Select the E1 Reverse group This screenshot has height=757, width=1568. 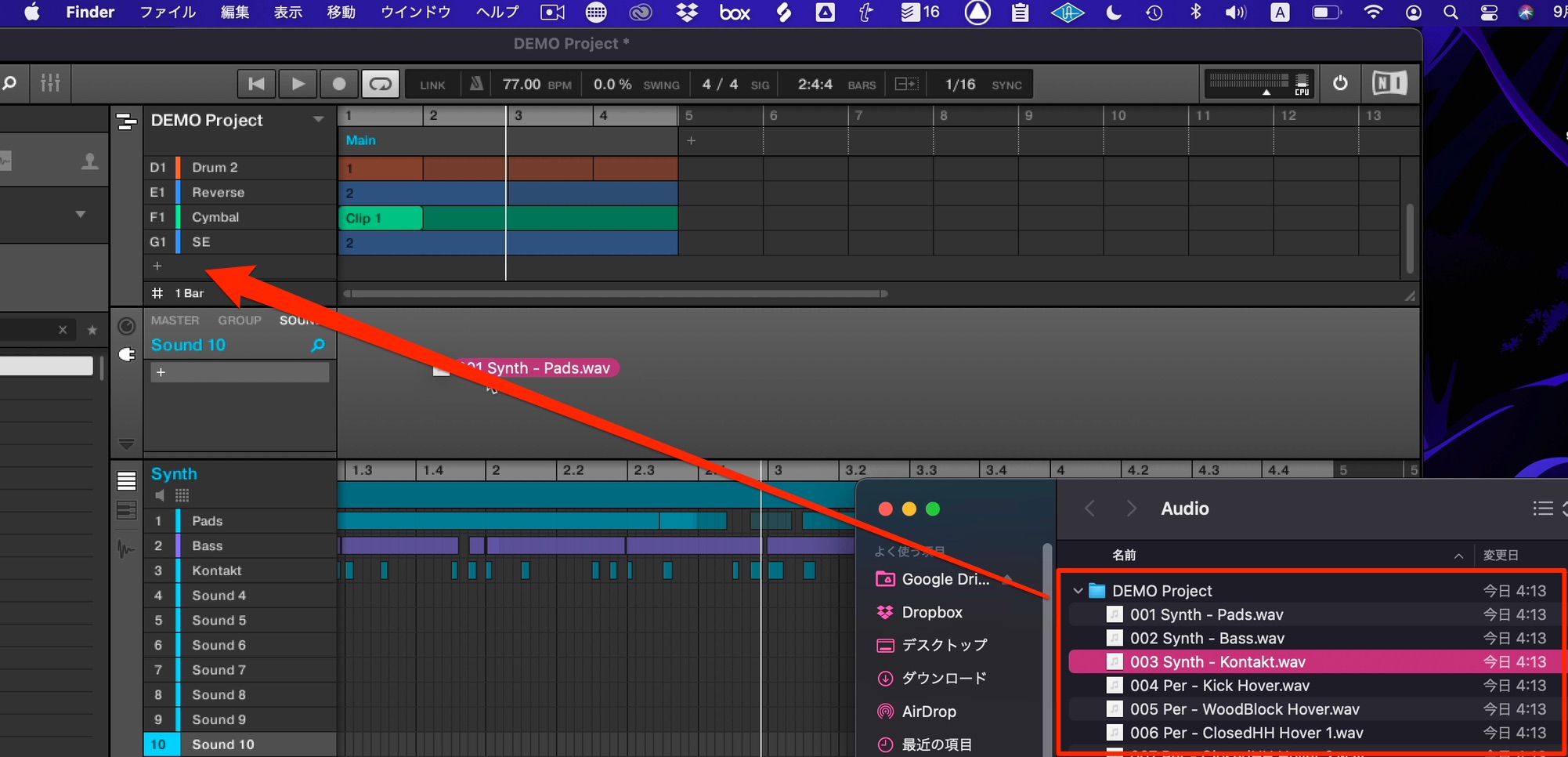click(240, 192)
